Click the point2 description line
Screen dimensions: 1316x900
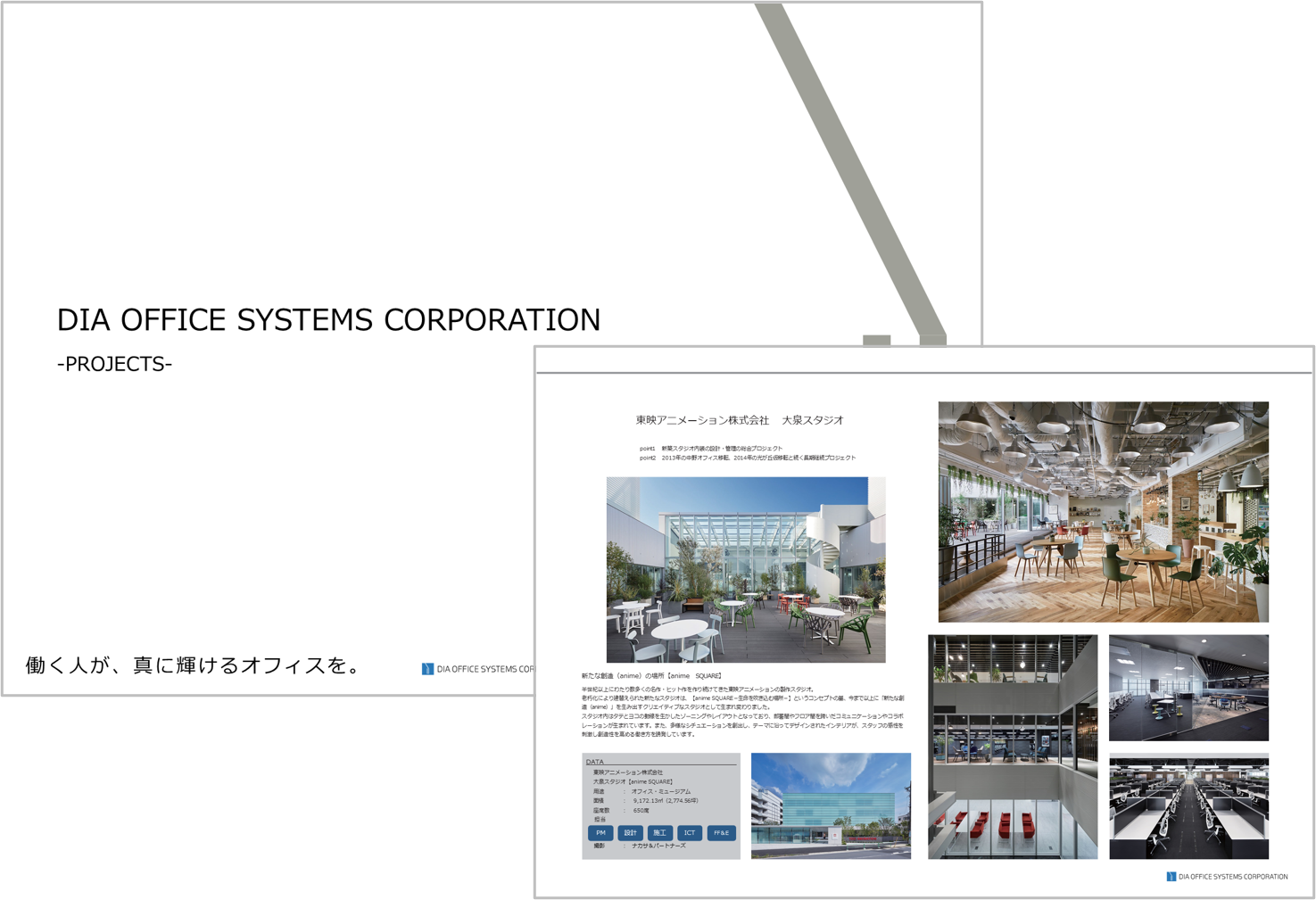[x=748, y=458]
